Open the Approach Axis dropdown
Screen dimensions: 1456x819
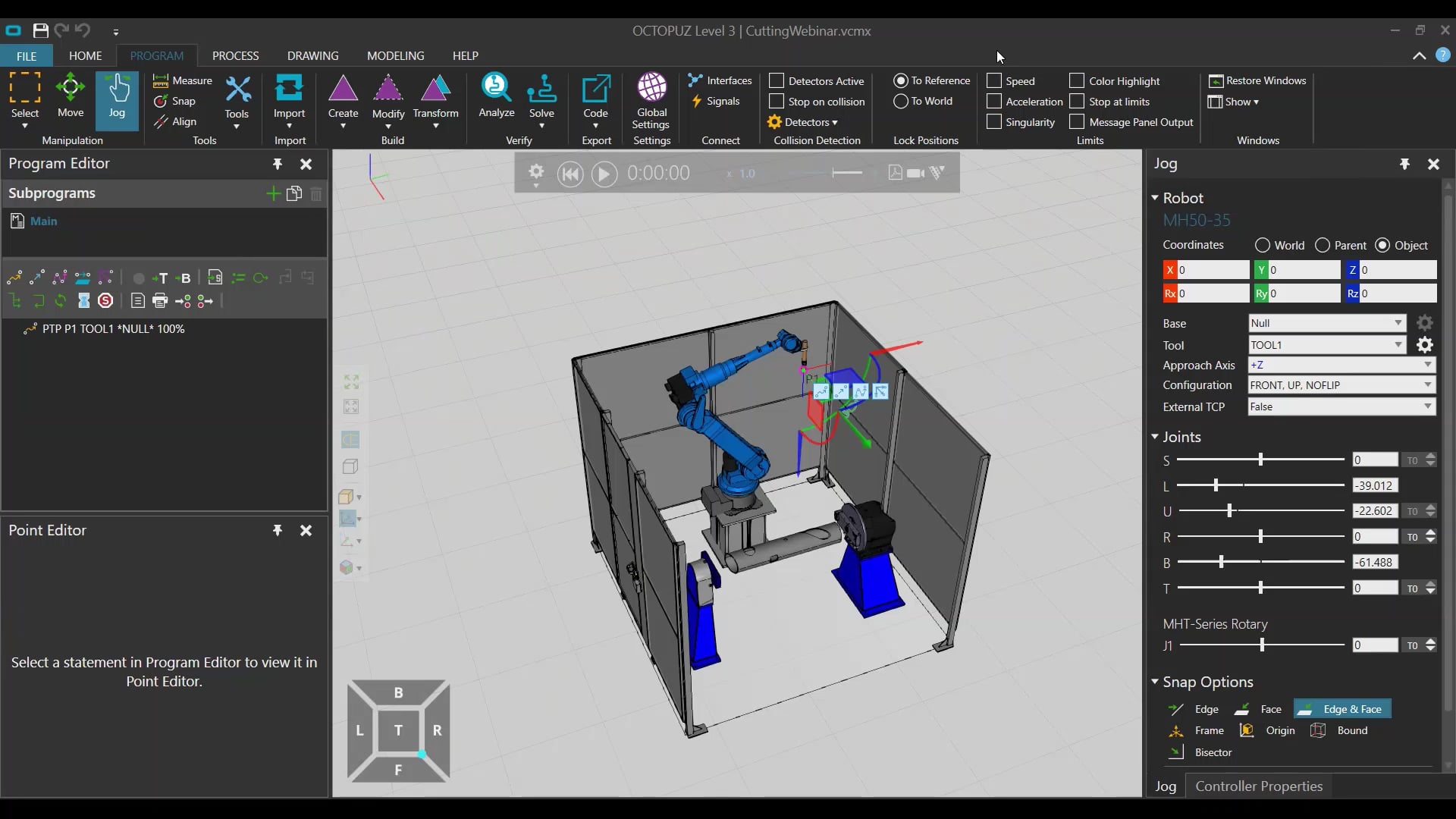click(x=1342, y=365)
